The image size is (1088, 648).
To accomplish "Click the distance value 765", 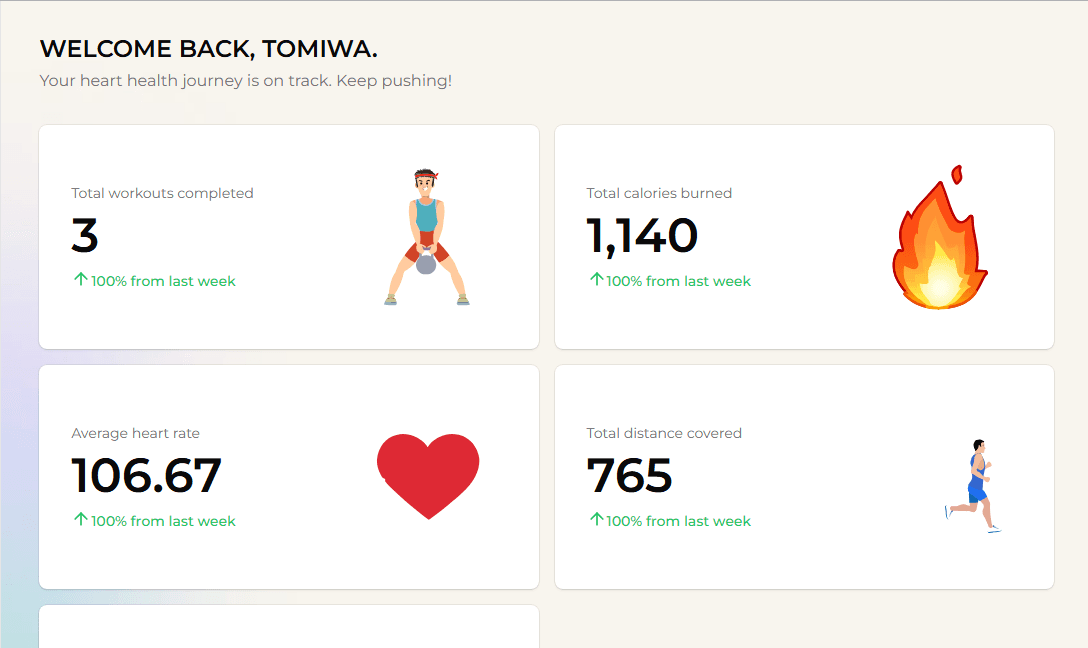I will click(629, 476).
